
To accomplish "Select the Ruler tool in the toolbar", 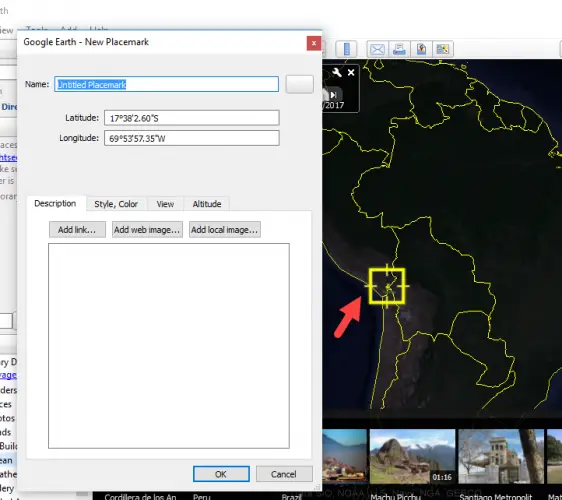I will point(346,49).
